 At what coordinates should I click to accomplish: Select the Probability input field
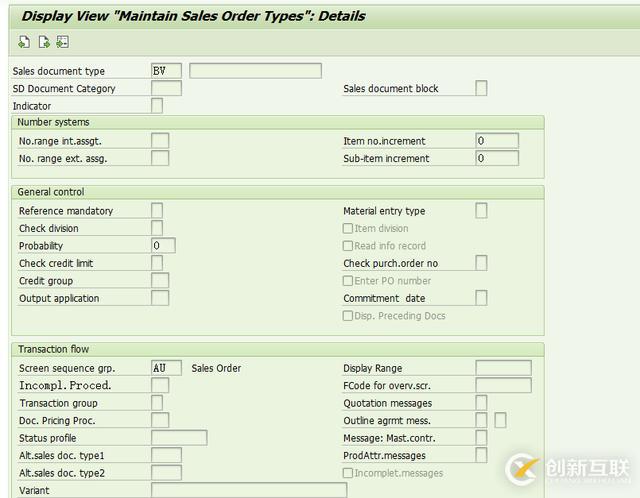click(x=163, y=246)
